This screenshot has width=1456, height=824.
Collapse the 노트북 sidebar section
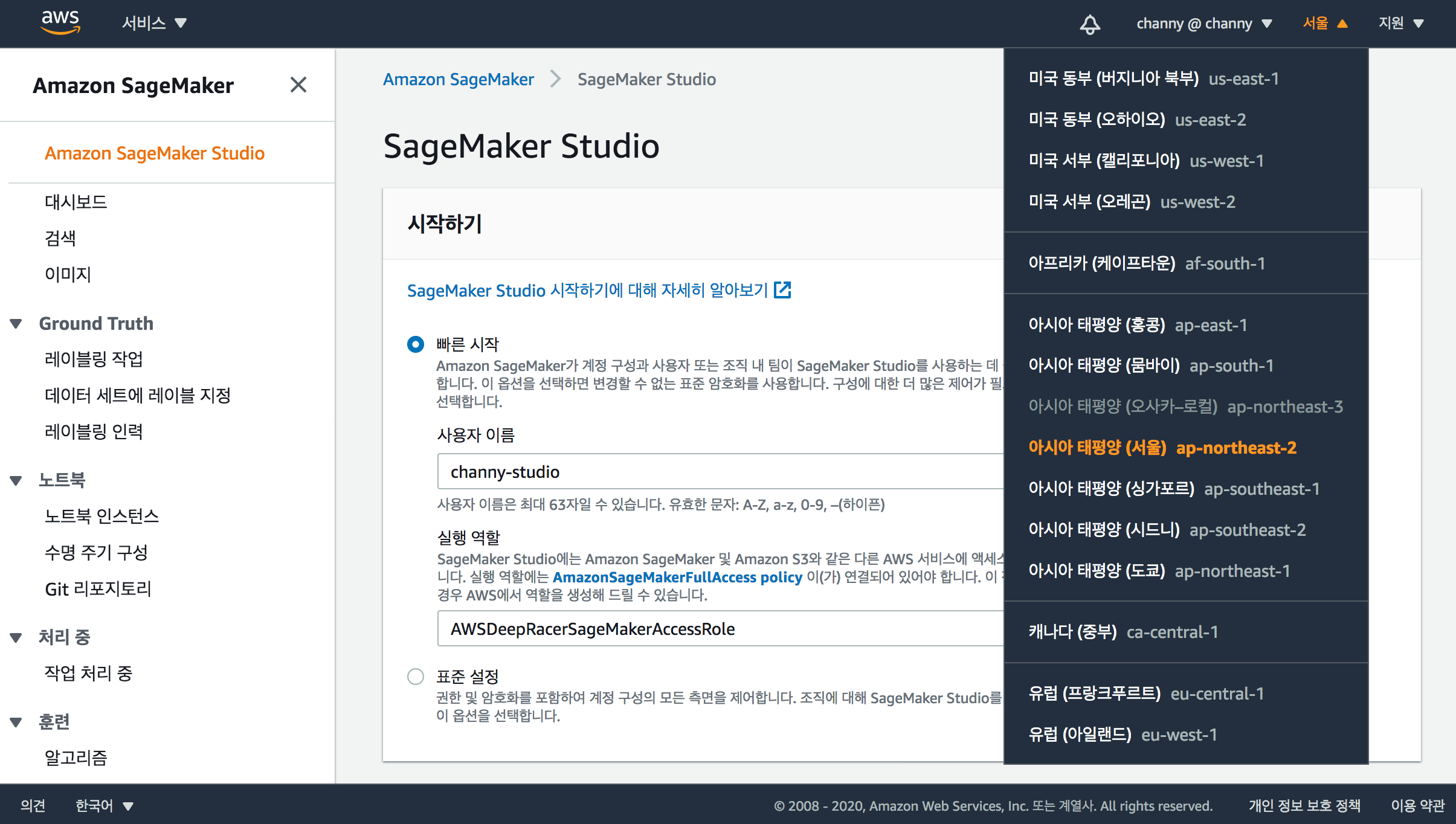coord(16,480)
